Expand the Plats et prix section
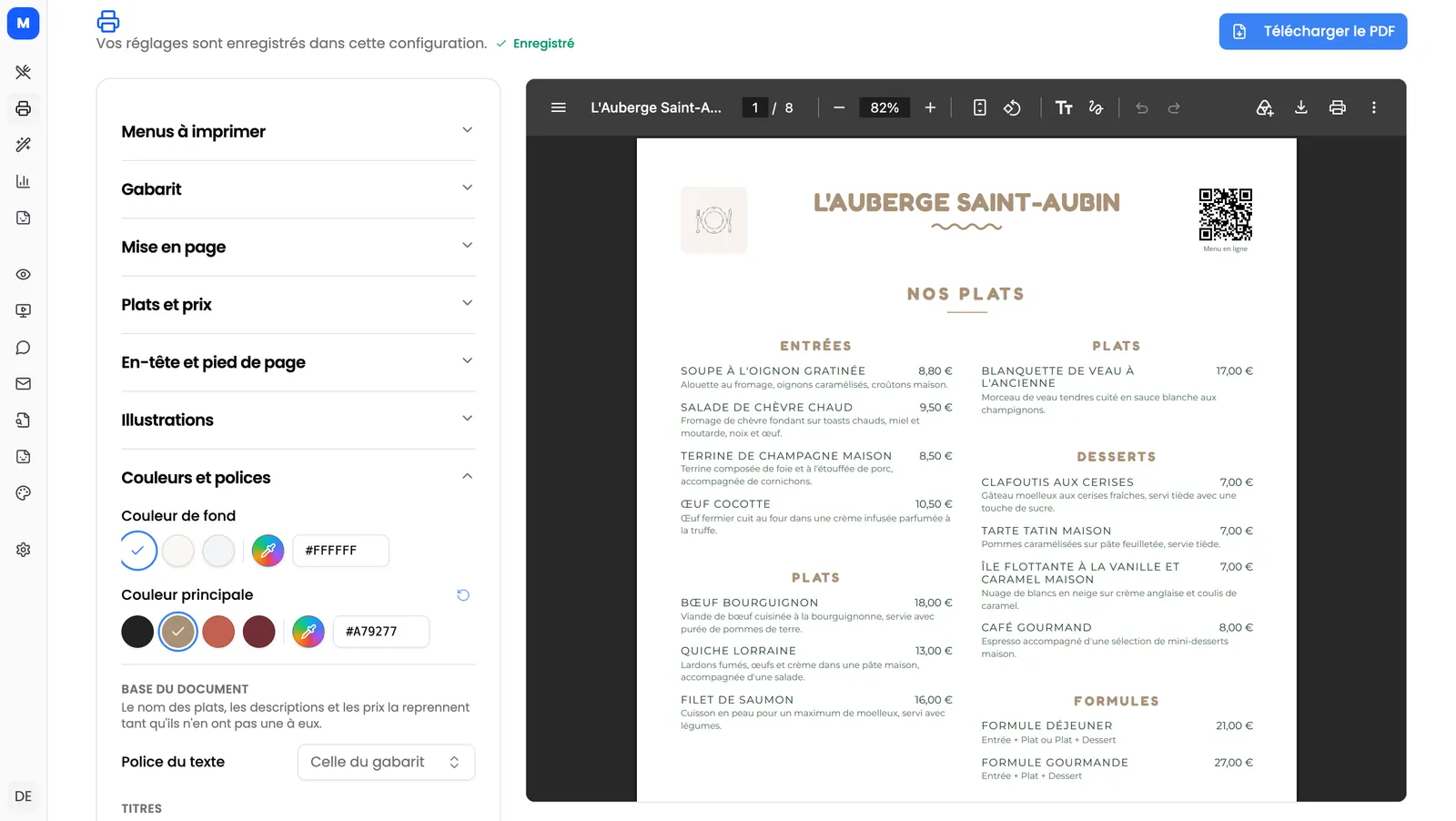Viewport: 1456px width, 821px height. (x=298, y=304)
